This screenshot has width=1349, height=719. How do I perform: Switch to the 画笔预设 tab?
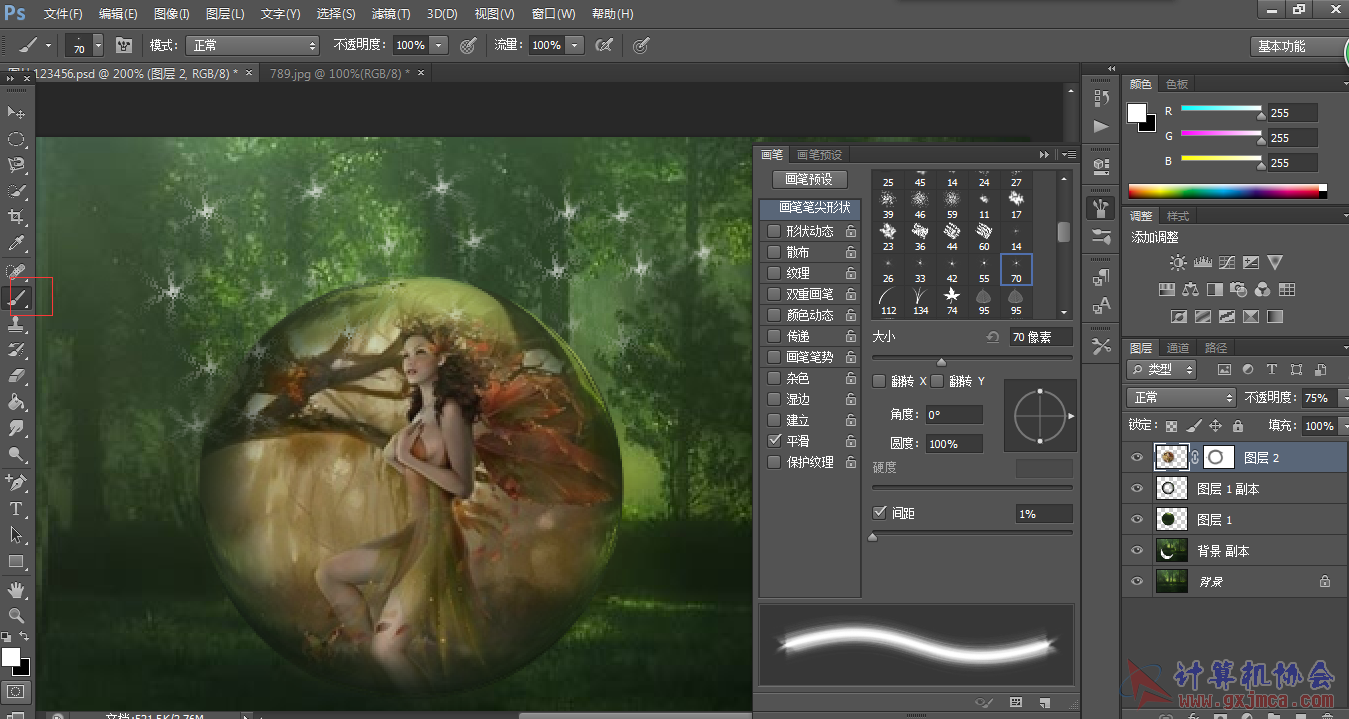tap(820, 155)
